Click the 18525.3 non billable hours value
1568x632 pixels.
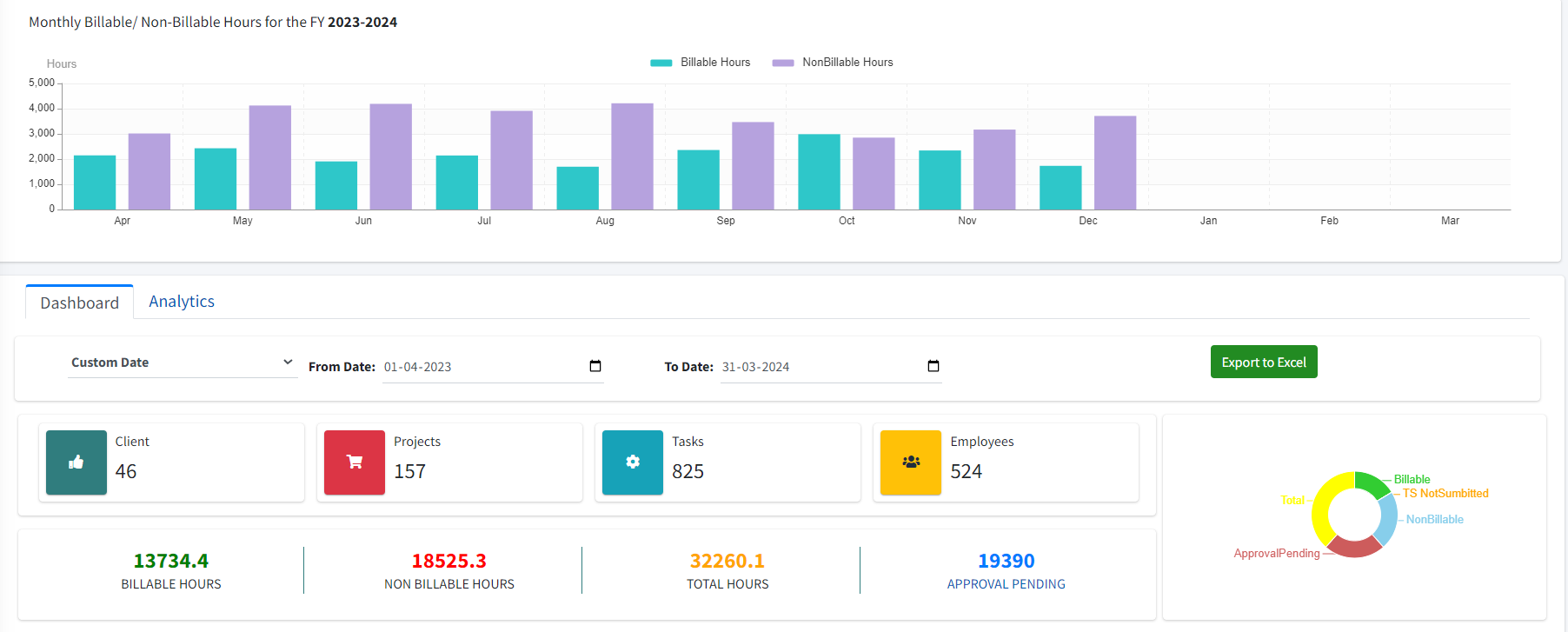pyautogui.click(x=449, y=561)
